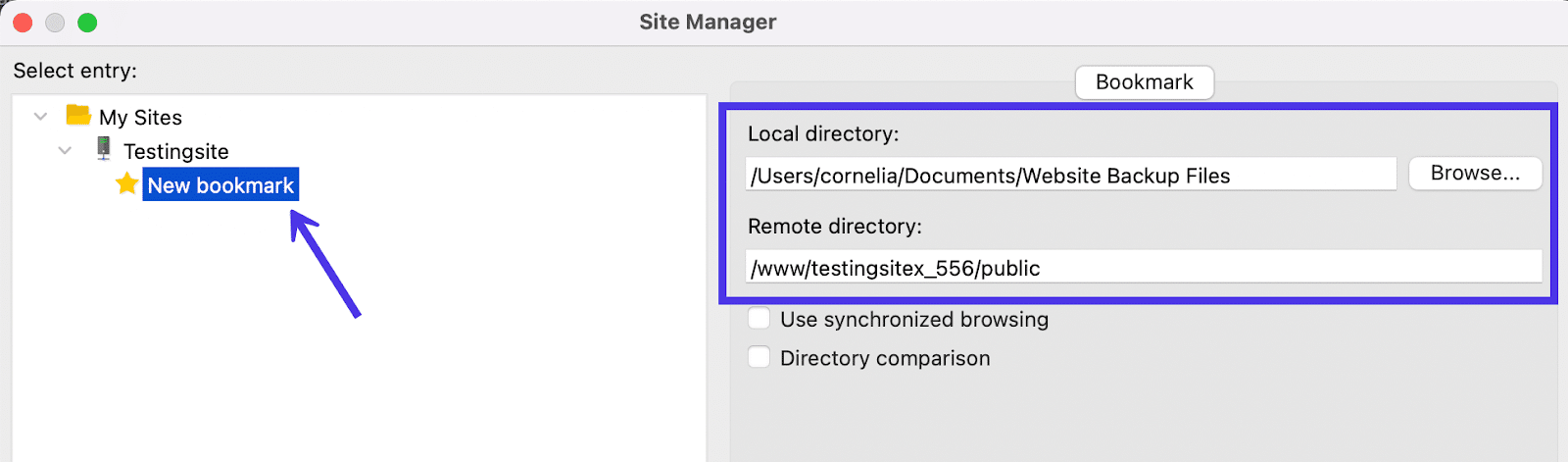The height and width of the screenshot is (462, 1568).
Task: Minimize the Site Manager window
Action: (x=55, y=23)
